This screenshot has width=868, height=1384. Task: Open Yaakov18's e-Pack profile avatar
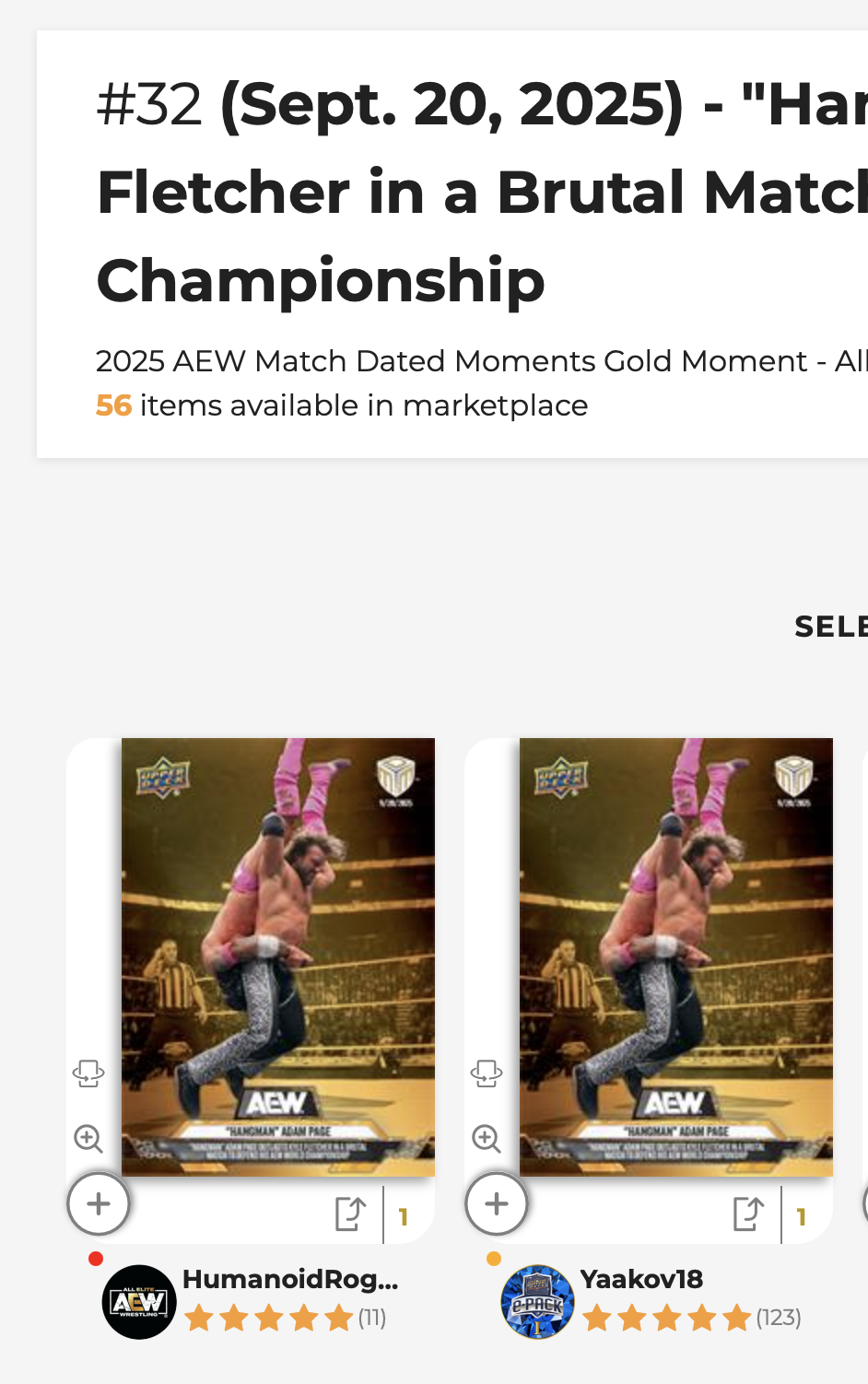click(537, 1301)
